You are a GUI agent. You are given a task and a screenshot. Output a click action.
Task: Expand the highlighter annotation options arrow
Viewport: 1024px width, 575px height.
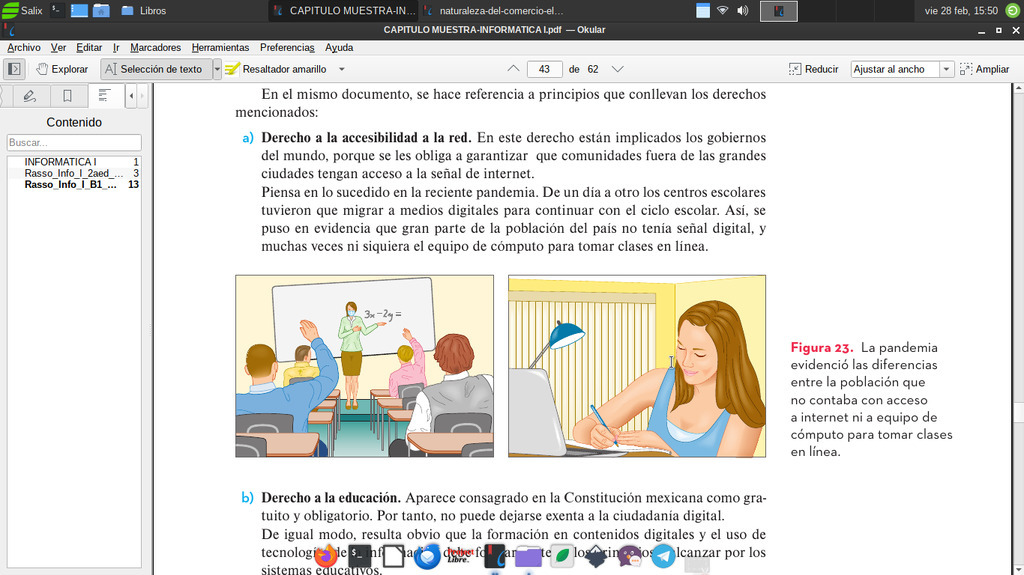(x=342, y=69)
